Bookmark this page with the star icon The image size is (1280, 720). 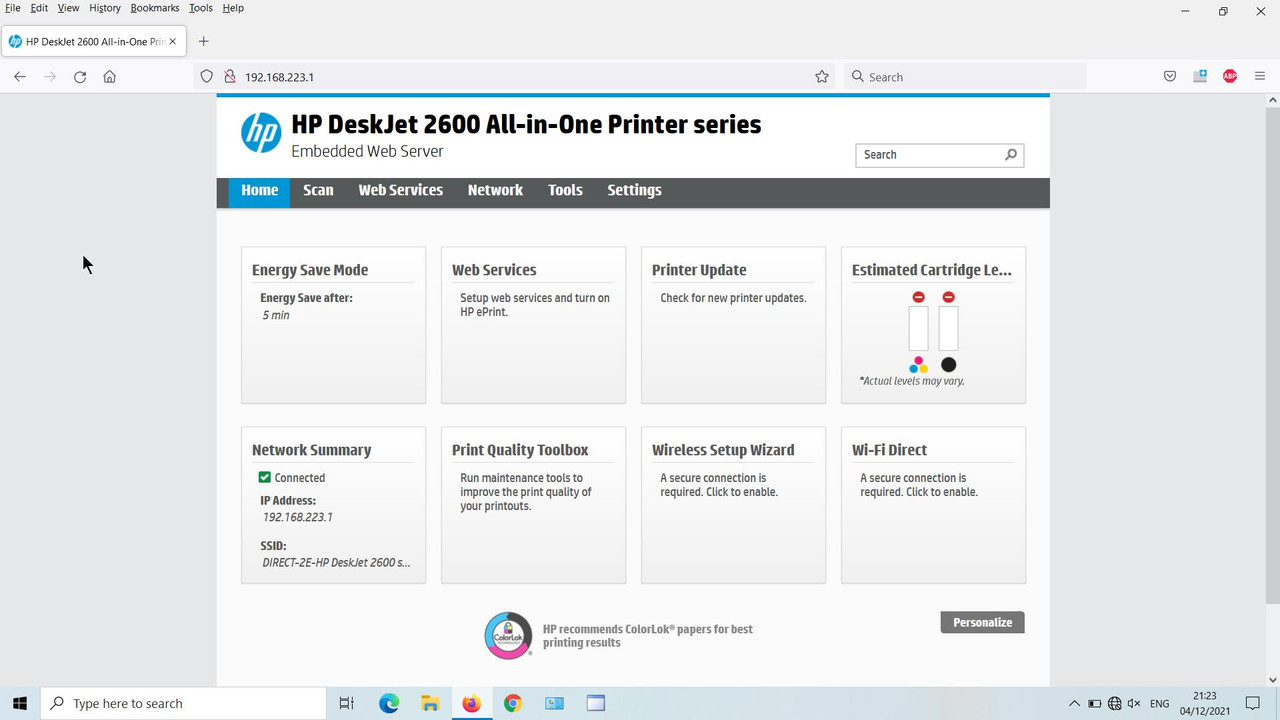pyautogui.click(x=822, y=77)
